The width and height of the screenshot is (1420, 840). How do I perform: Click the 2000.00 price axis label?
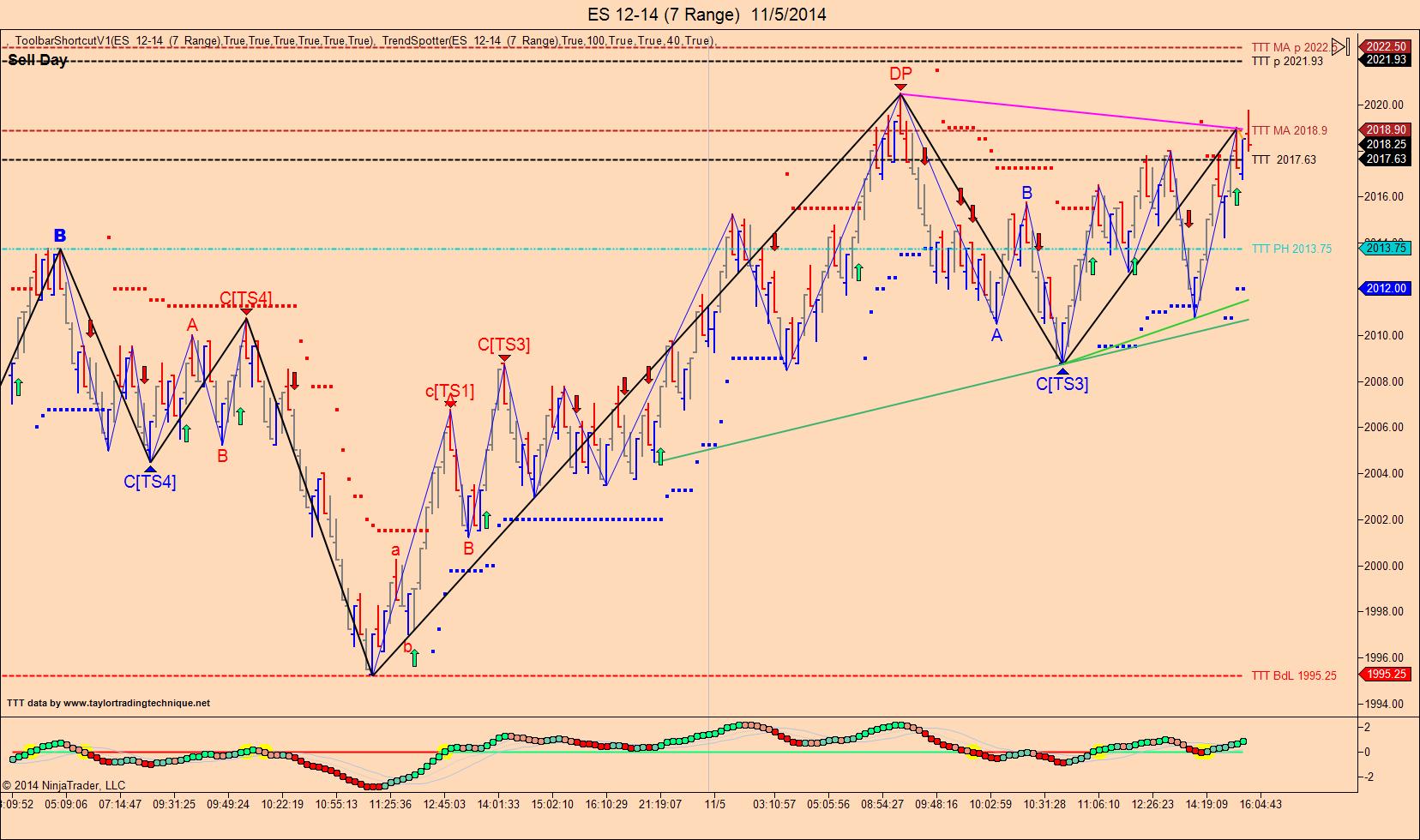click(1386, 566)
